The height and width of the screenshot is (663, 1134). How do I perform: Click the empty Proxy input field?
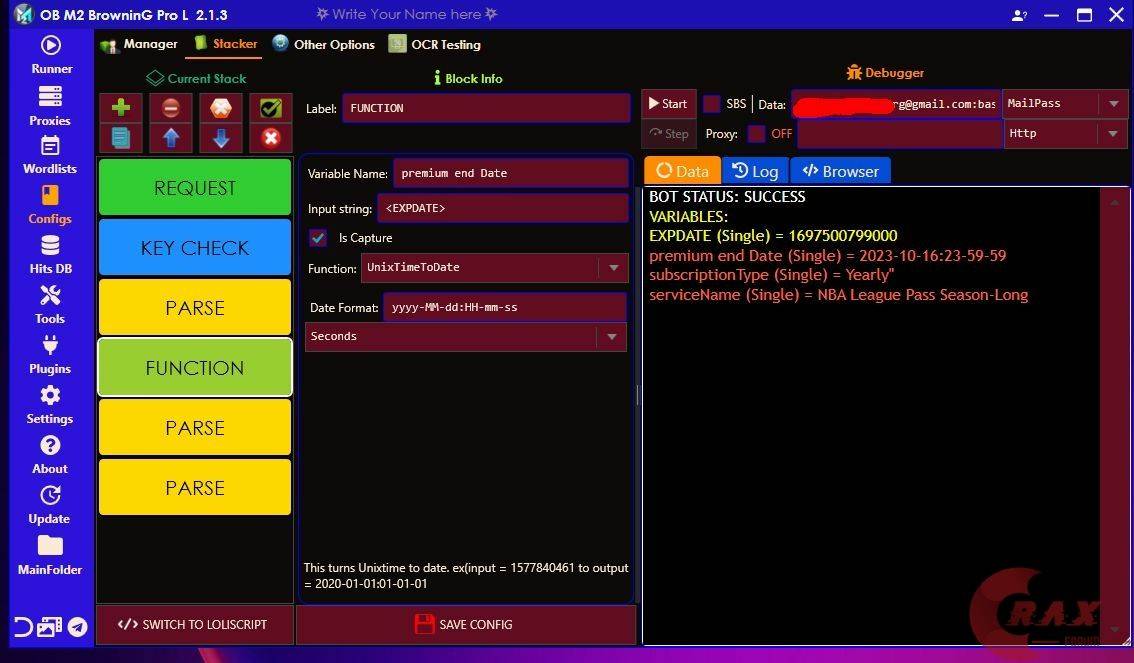900,134
